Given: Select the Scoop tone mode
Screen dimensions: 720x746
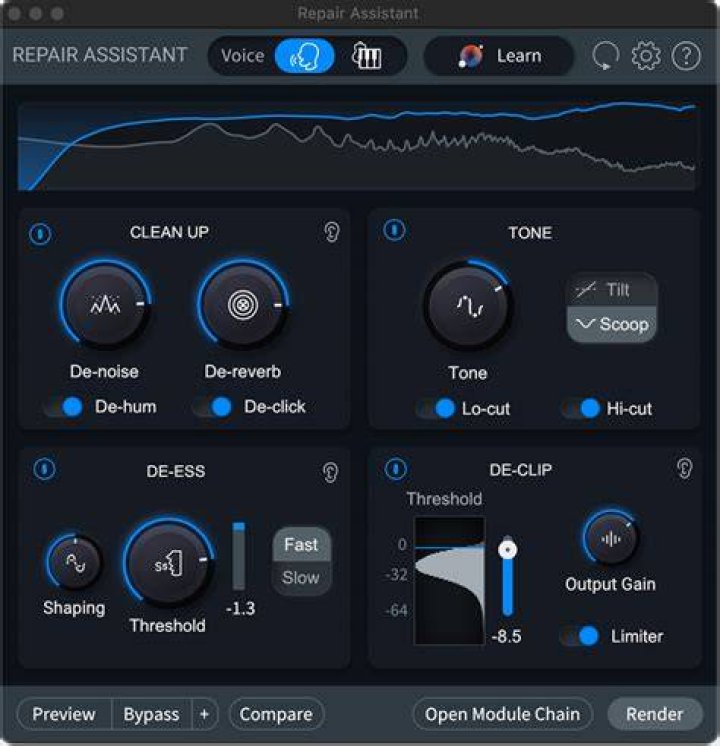Looking at the screenshot, I should [x=612, y=324].
